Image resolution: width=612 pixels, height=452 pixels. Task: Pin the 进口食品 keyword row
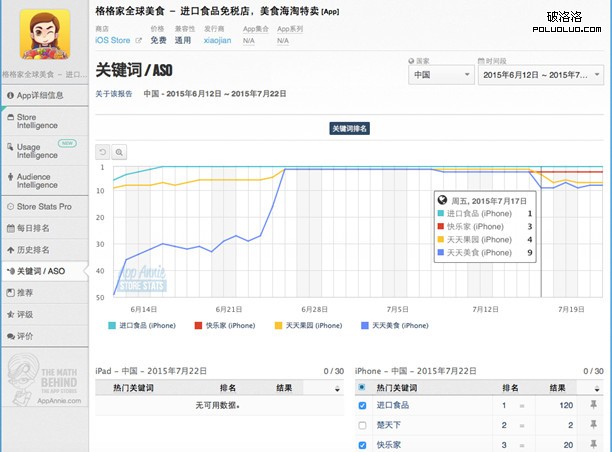click(x=593, y=405)
